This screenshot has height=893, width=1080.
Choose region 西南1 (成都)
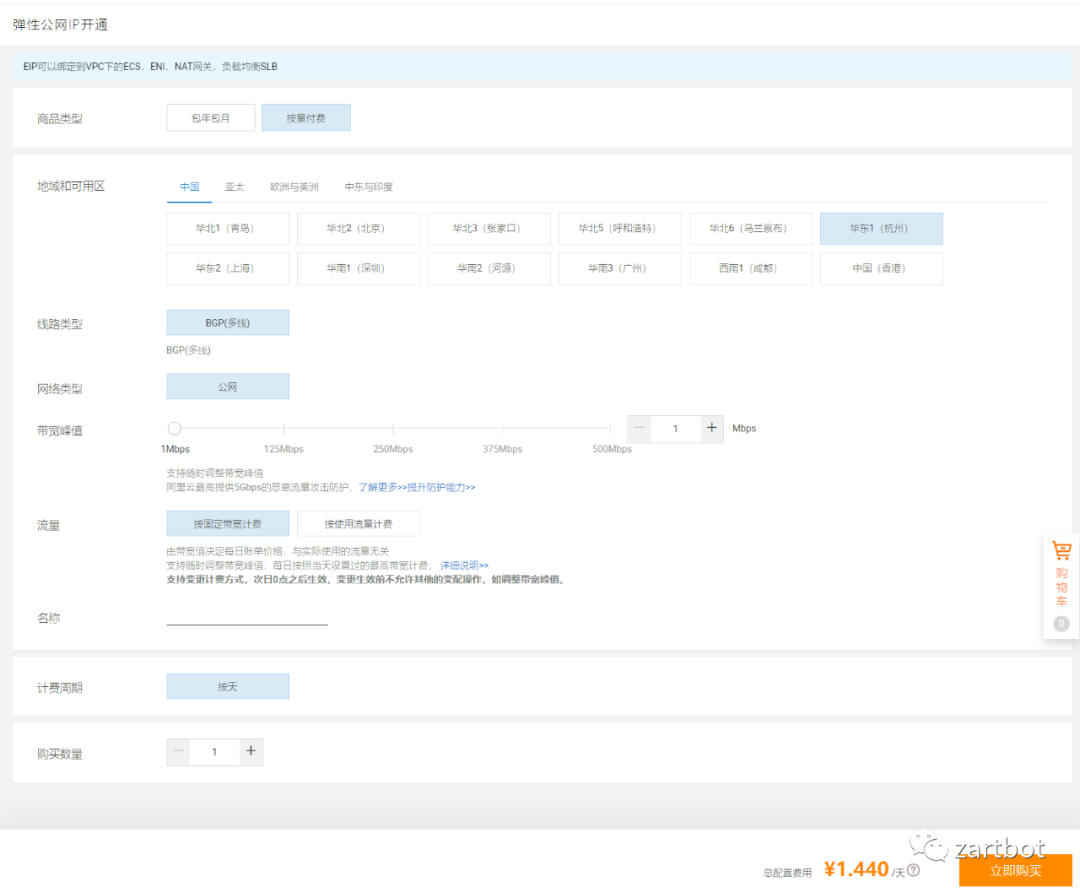(x=751, y=269)
